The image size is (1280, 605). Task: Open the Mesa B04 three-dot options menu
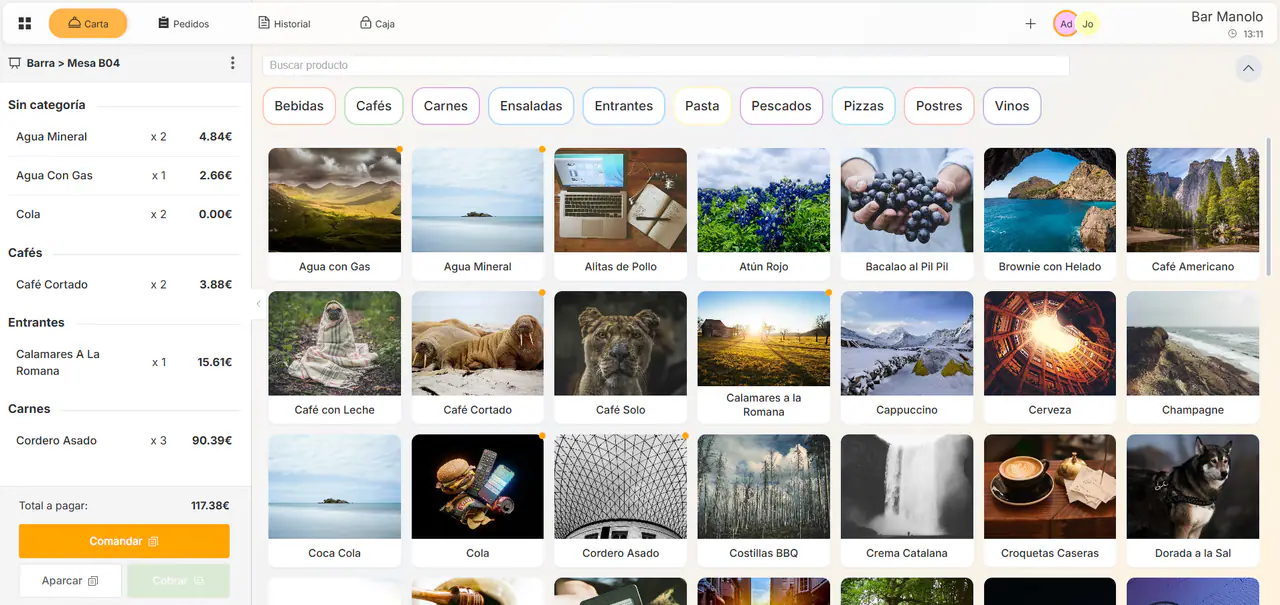coord(233,63)
